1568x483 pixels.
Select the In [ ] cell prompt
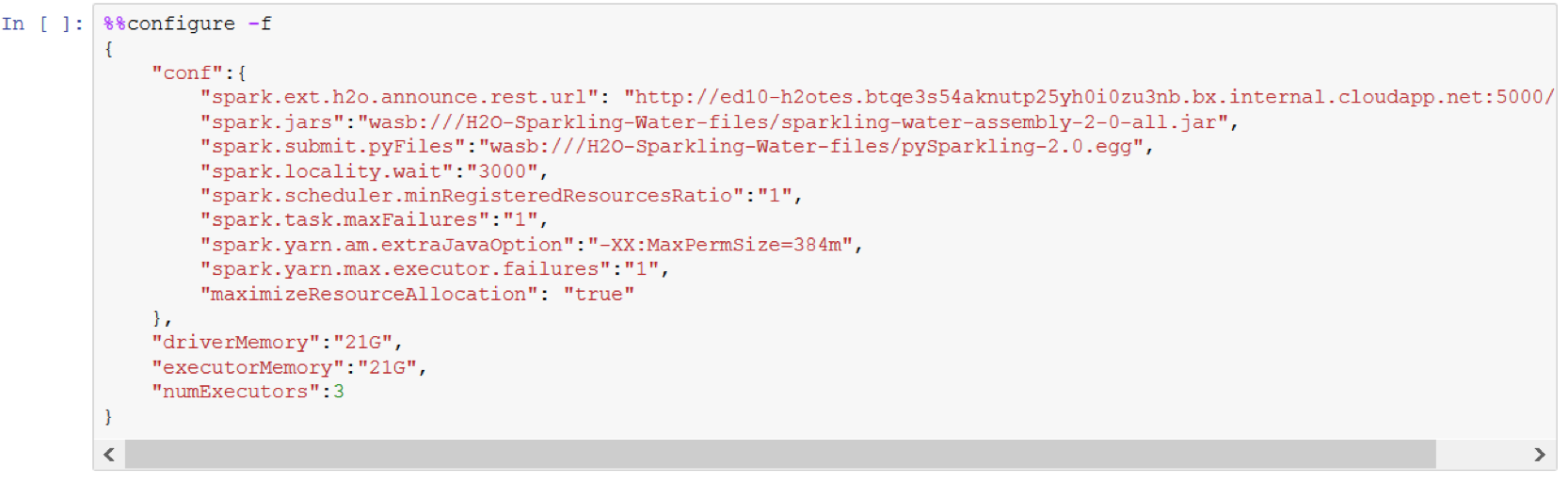[x=42, y=24]
